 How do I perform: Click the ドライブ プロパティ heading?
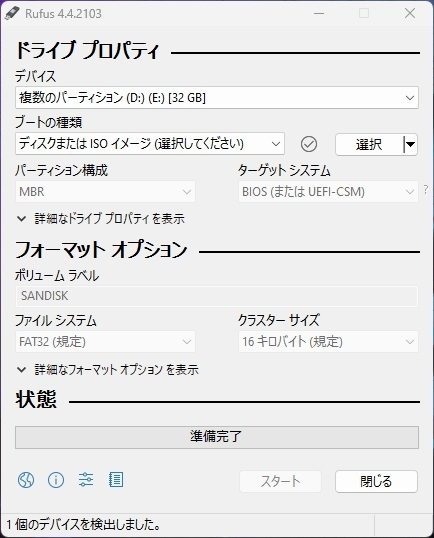click(87, 51)
